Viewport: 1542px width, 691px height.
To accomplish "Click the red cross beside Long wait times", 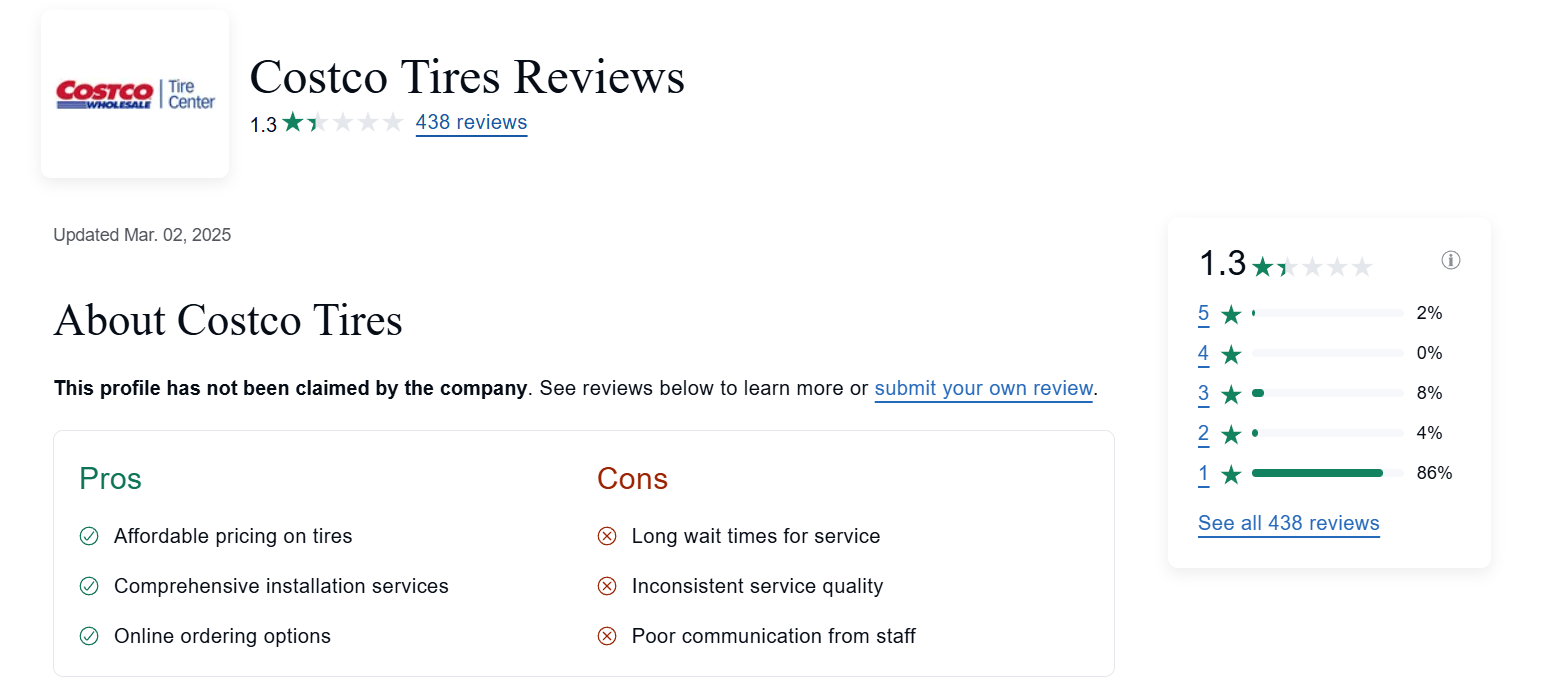I will (607, 536).
